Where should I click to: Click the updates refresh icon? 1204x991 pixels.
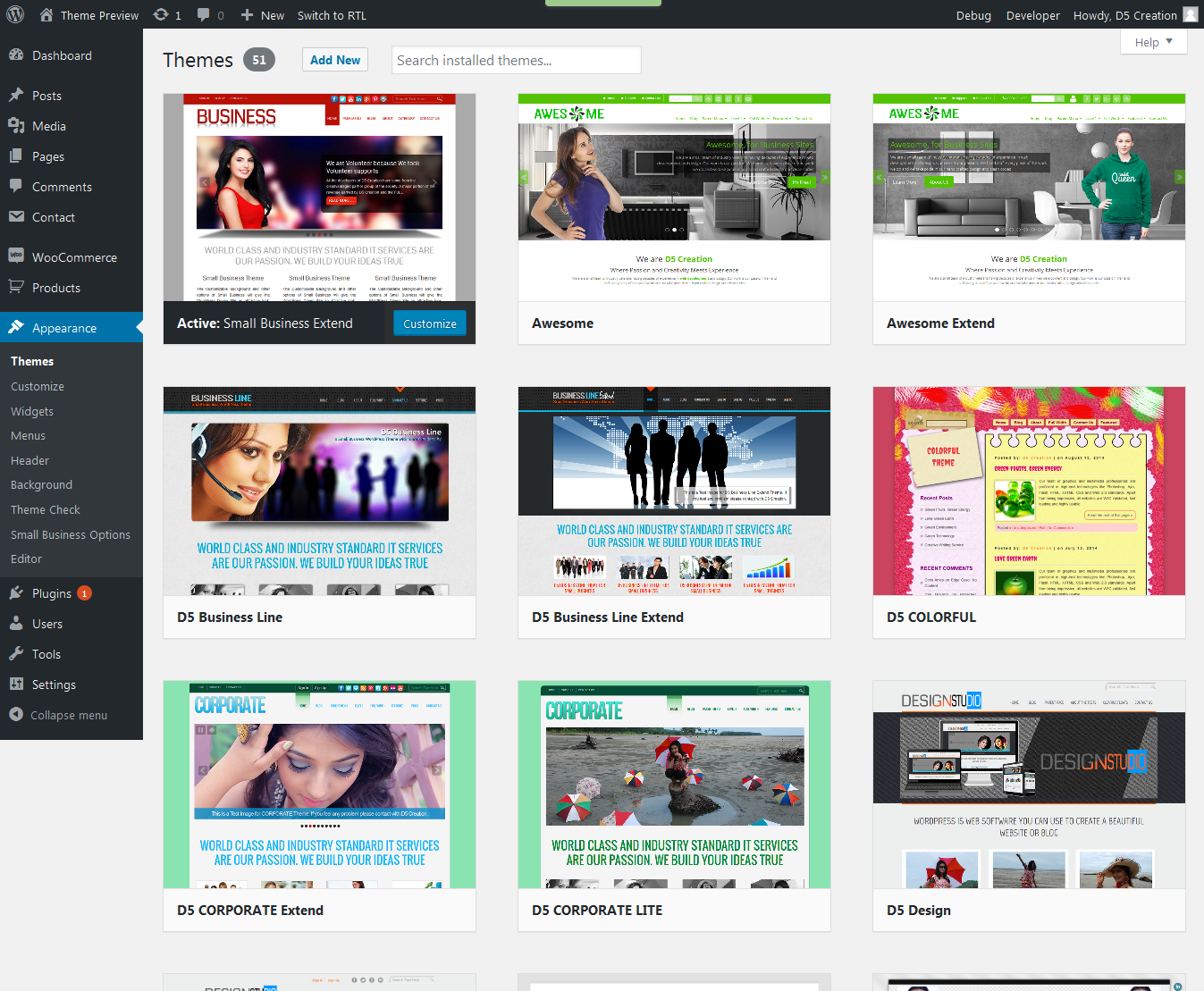click(x=161, y=14)
